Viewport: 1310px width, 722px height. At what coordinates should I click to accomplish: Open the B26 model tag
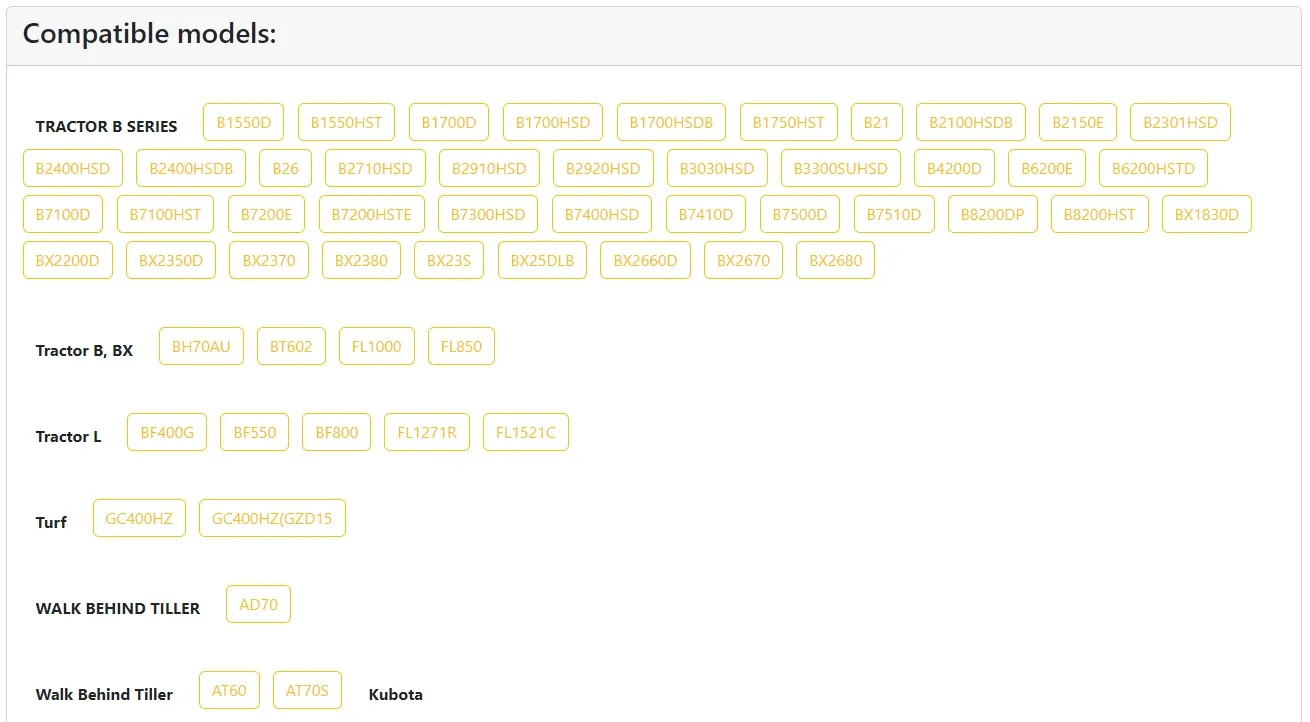click(285, 168)
